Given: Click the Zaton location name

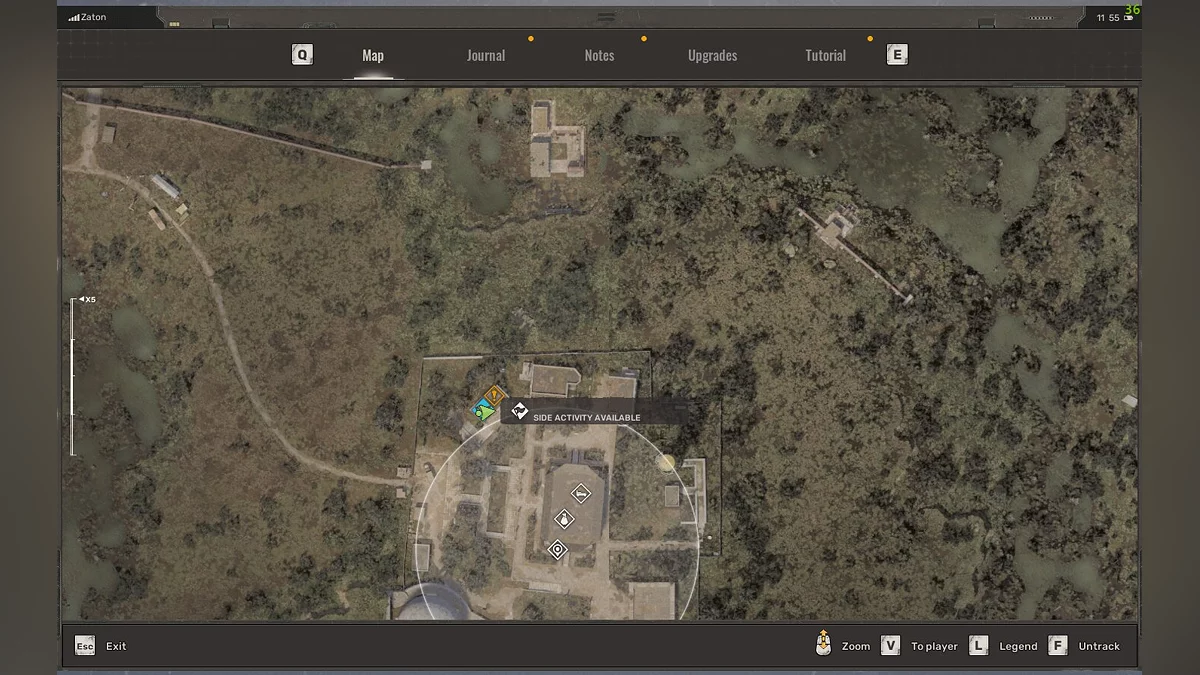Looking at the screenshot, I should pos(93,17).
